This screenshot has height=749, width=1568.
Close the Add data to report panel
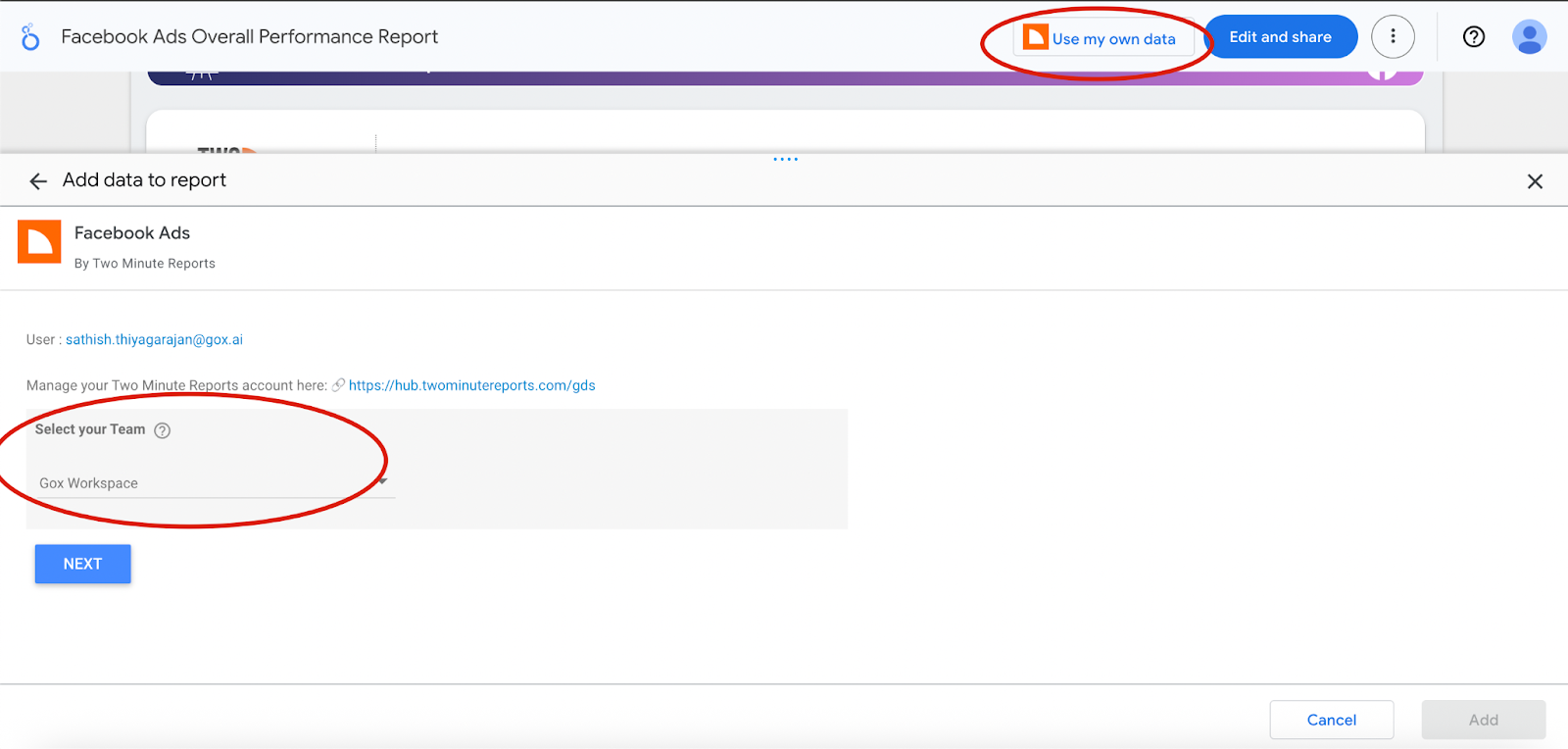point(1535,181)
